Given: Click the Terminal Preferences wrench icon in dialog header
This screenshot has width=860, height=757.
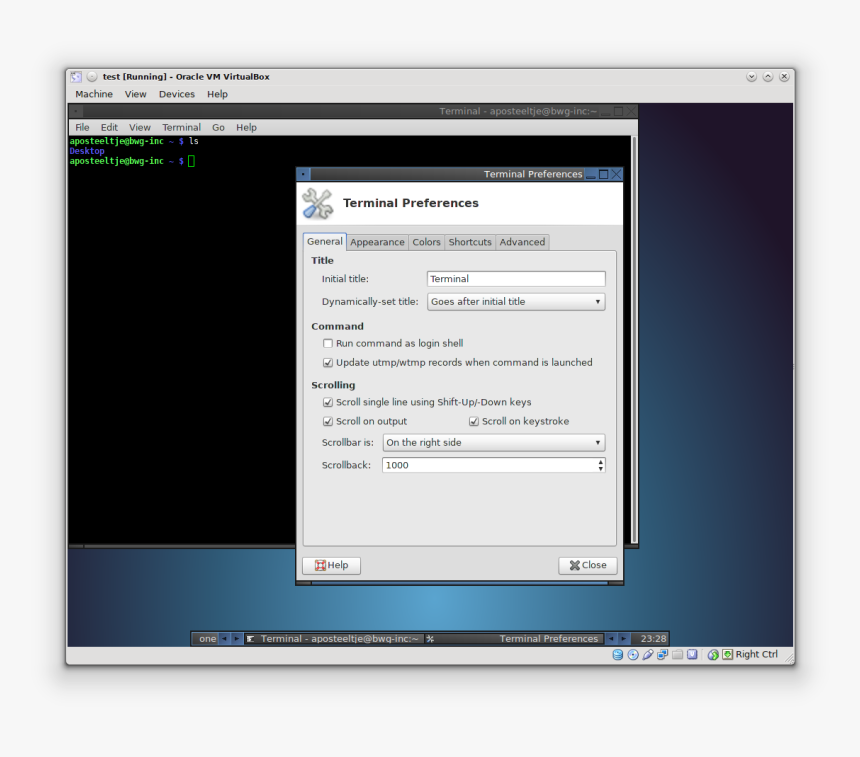Looking at the screenshot, I should (316, 202).
